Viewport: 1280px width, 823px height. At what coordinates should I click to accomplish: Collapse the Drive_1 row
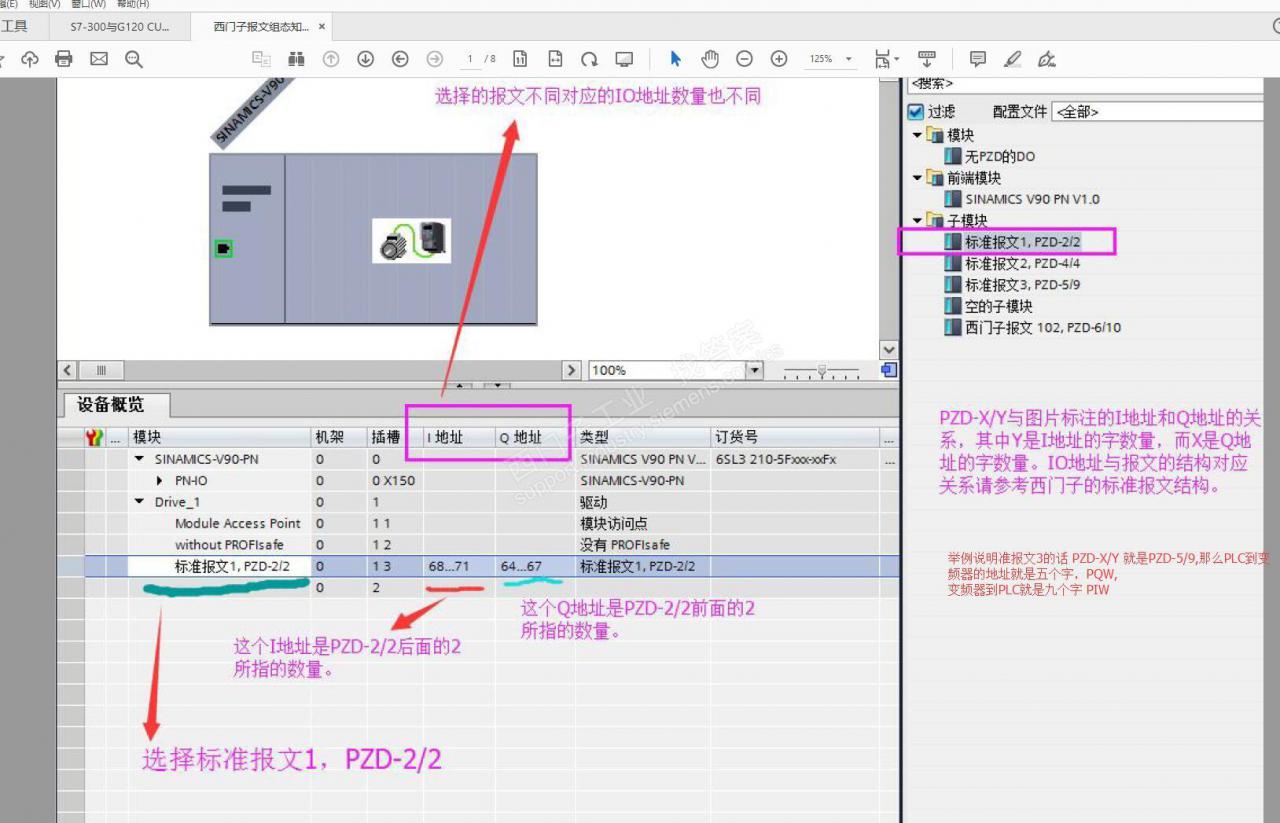pyautogui.click(x=139, y=502)
